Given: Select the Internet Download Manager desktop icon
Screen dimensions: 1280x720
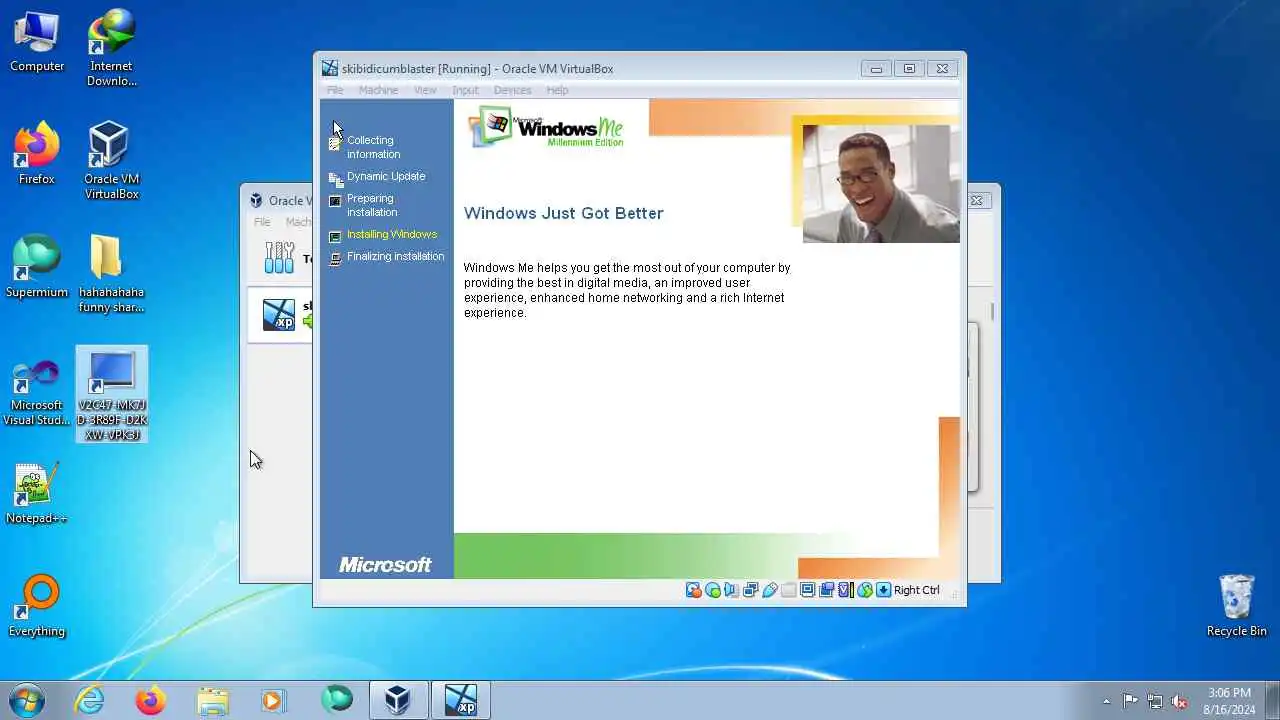Looking at the screenshot, I should tap(111, 48).
